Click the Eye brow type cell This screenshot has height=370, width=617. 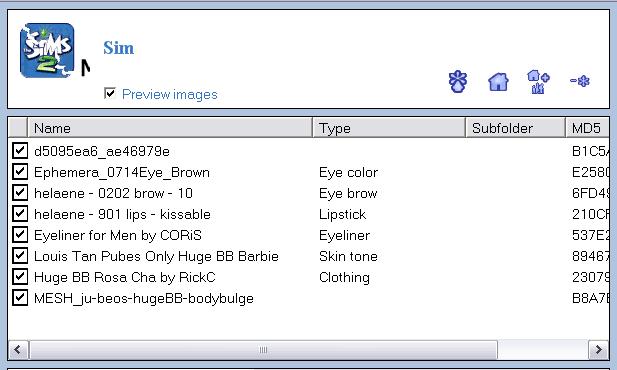click(348, 193)
